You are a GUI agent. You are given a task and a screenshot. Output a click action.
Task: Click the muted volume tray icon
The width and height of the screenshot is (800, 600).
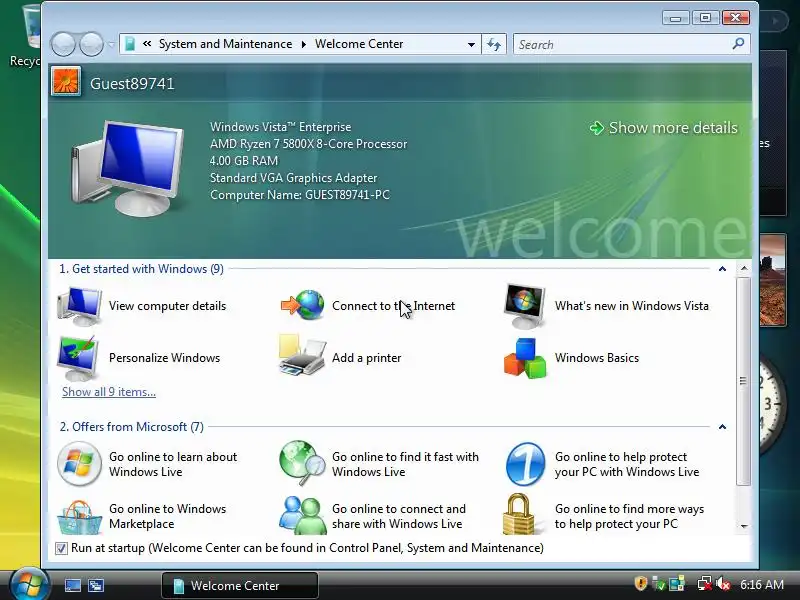pyautogui.click(x=723, y=584)
